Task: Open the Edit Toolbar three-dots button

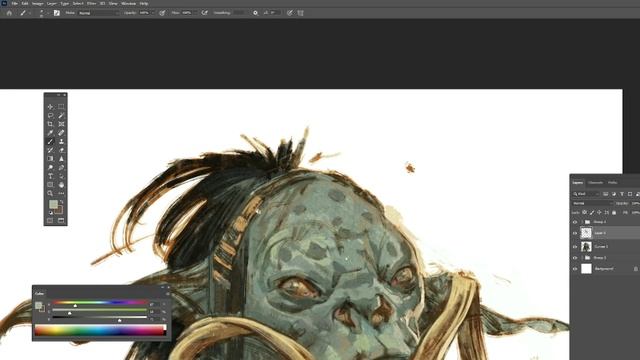Action: pyautogui.click(x=61, y=193)
